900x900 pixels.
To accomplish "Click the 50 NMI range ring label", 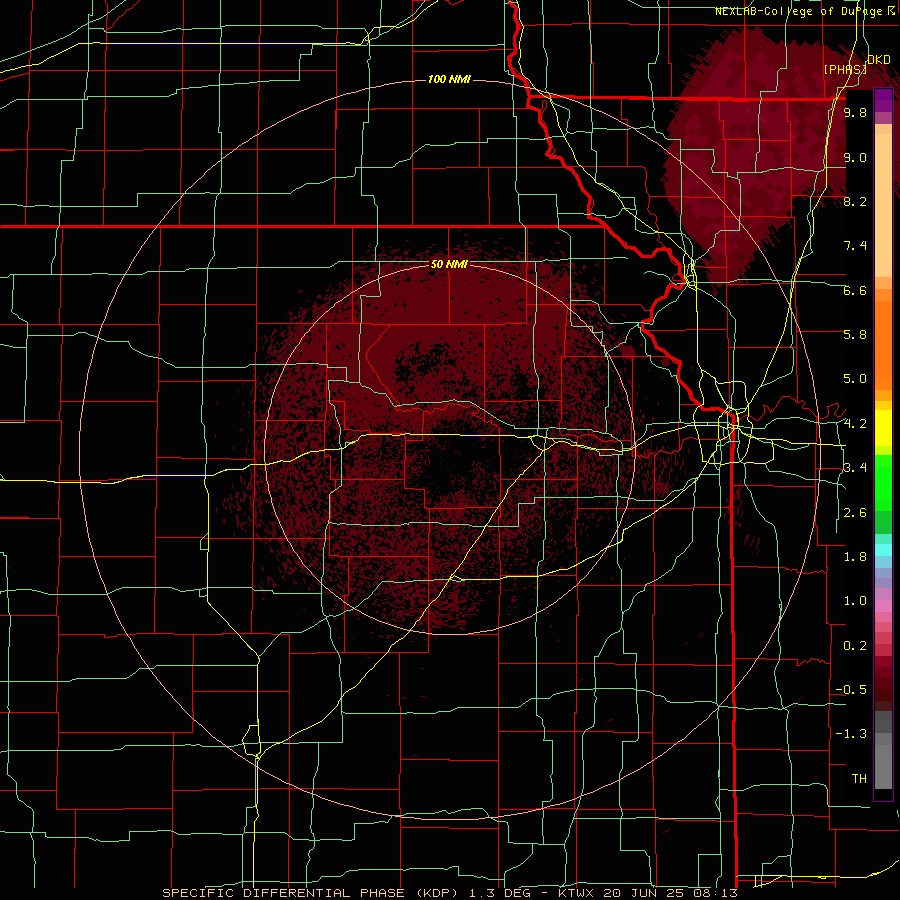I will 449,264.
